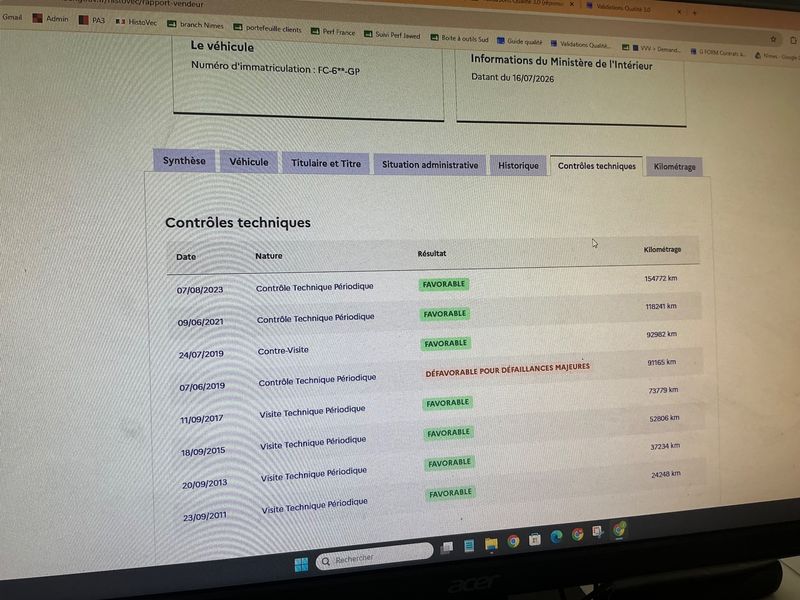Select the date 20/09/2013

pyautogui.click(x=205, y=484)
